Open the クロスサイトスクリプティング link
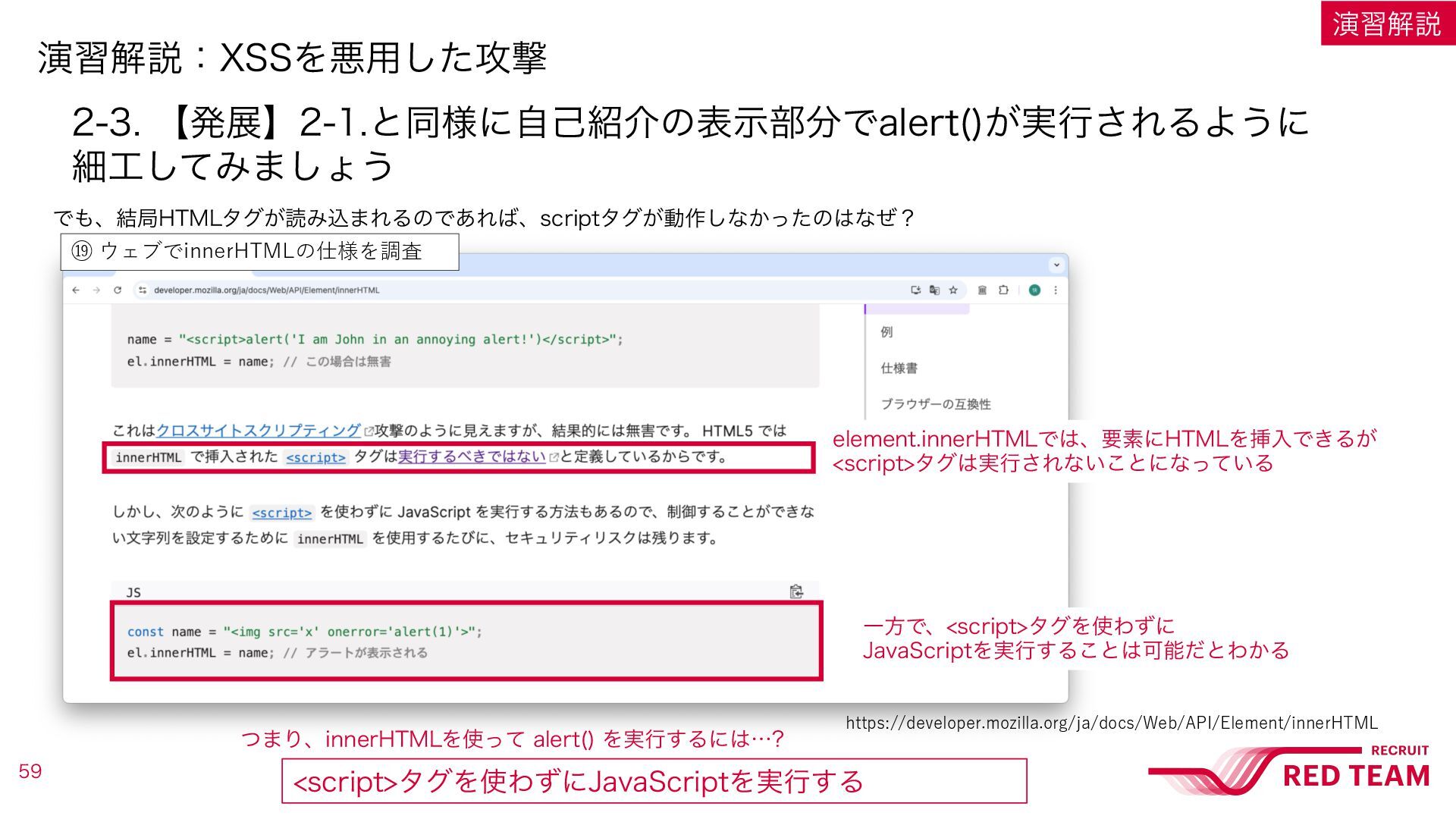This screenshot has width=1456, height=819. (258, 430)
